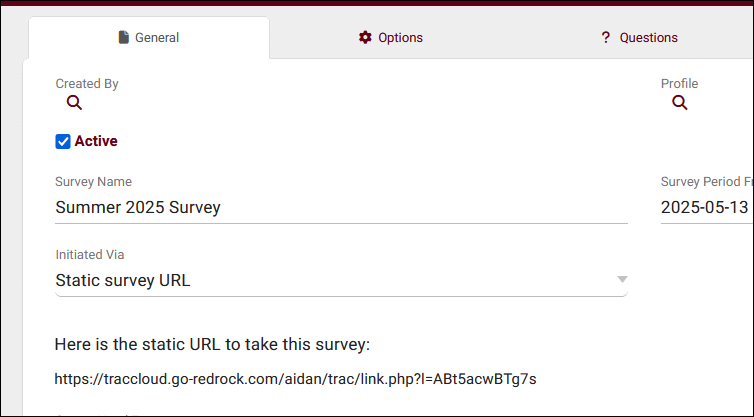Click the 'Here is the static URL' text
Viewport: 754px width, 417px height.
[213, 345]
